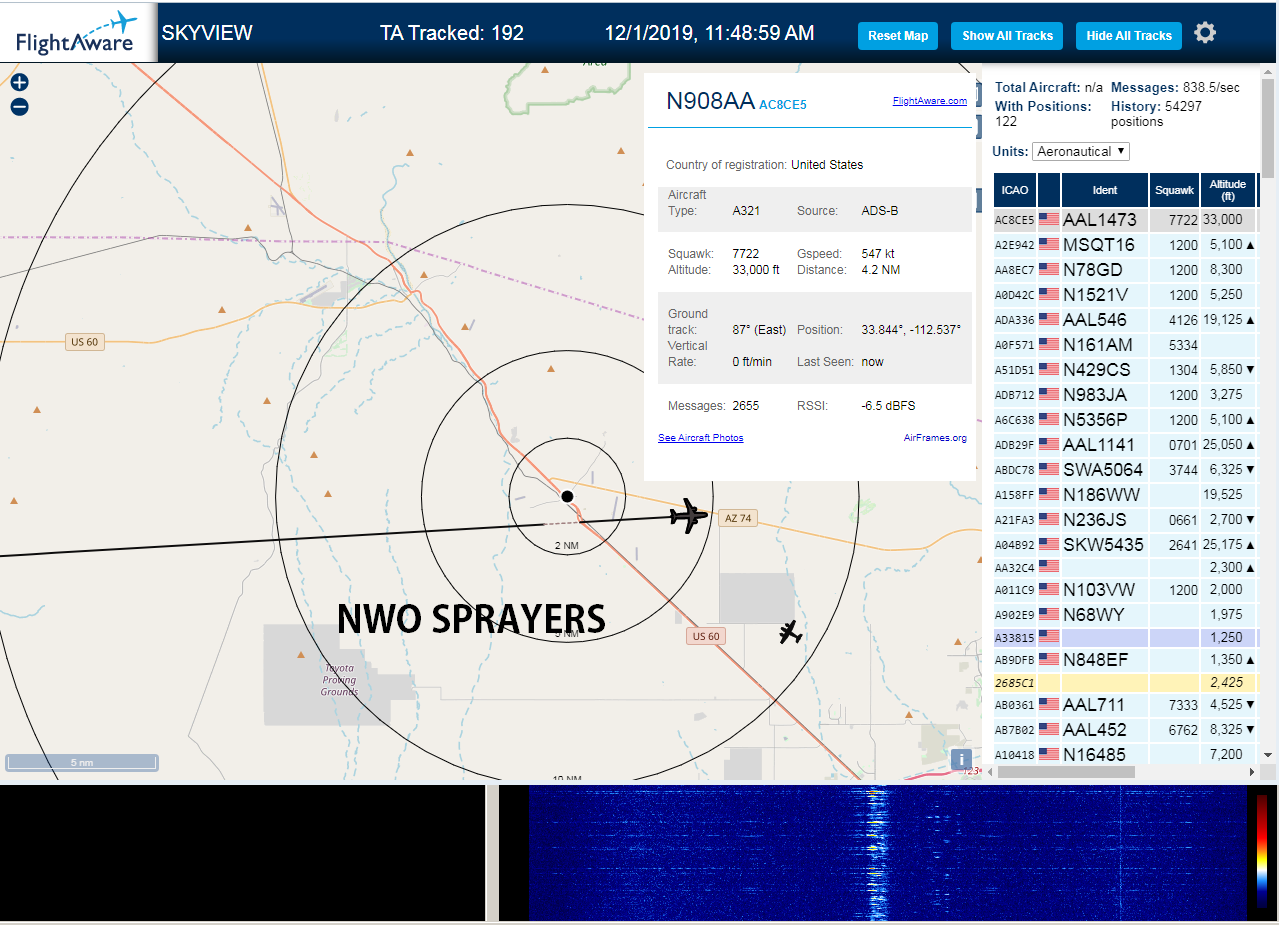The image size is (1279, 925).
Task: Click the US flag in SWA5064 row
Action: click(x=1048, y=470)
